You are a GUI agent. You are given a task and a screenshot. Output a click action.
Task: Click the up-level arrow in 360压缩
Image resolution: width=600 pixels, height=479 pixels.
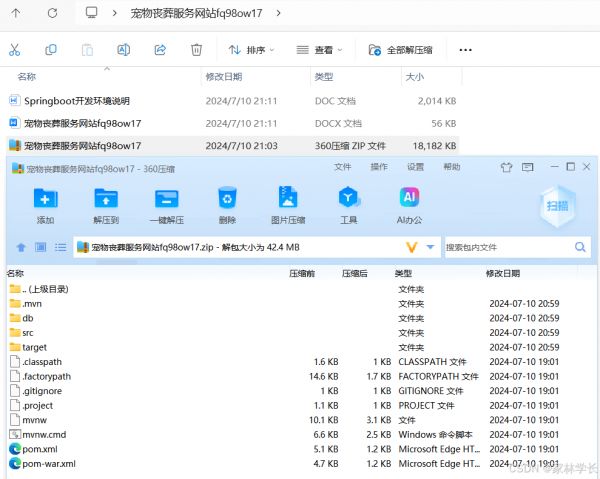pyautogui.click(x=21, y=248)
